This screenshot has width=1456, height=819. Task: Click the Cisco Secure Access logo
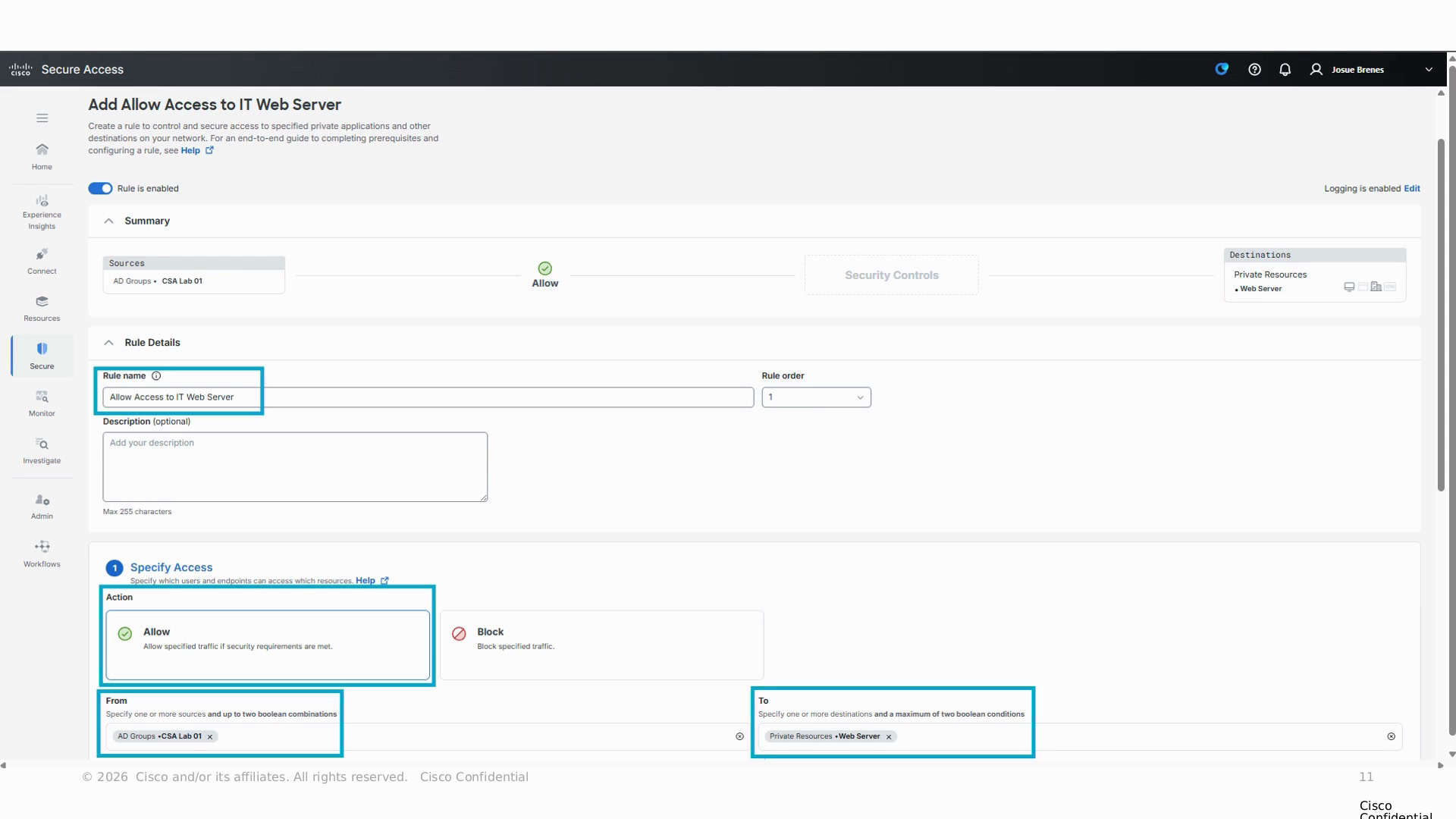coord(66,70)
